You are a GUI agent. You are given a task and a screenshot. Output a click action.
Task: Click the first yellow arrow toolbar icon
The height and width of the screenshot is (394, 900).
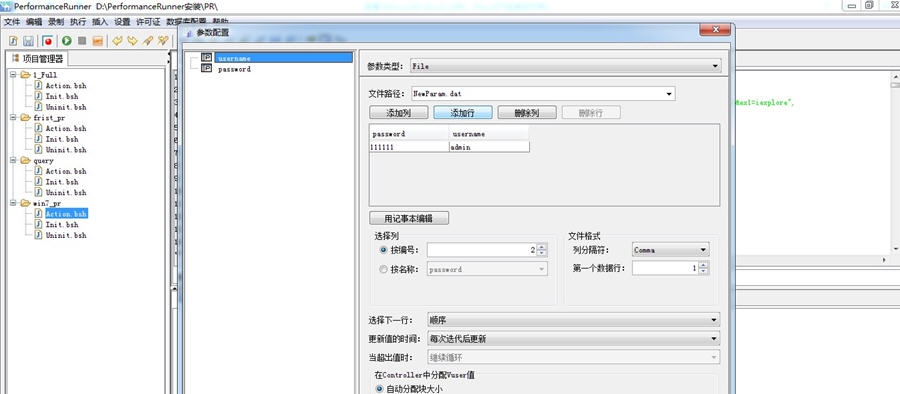click(x=117, y=41)
